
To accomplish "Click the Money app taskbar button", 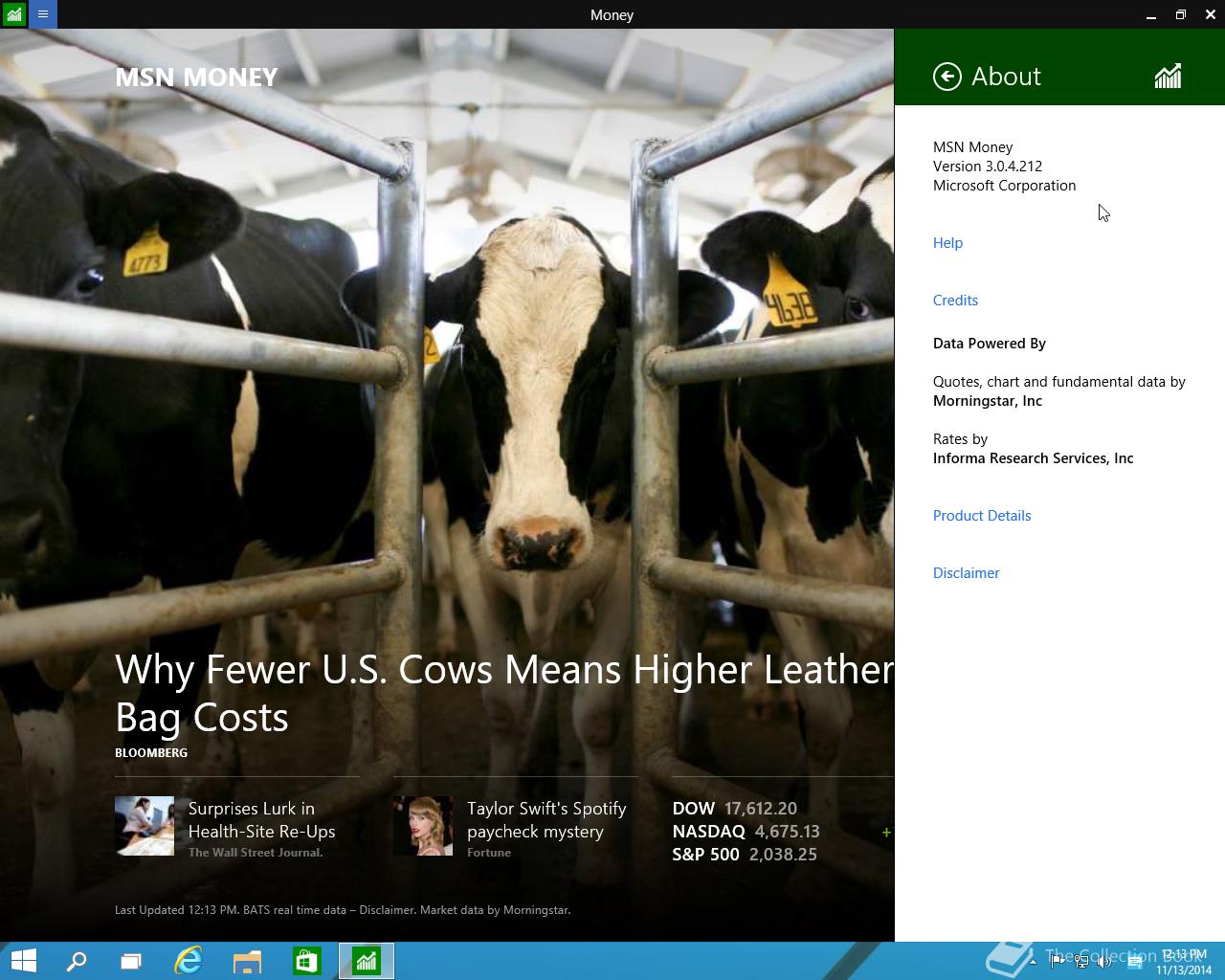I will [x=367, y=961].
